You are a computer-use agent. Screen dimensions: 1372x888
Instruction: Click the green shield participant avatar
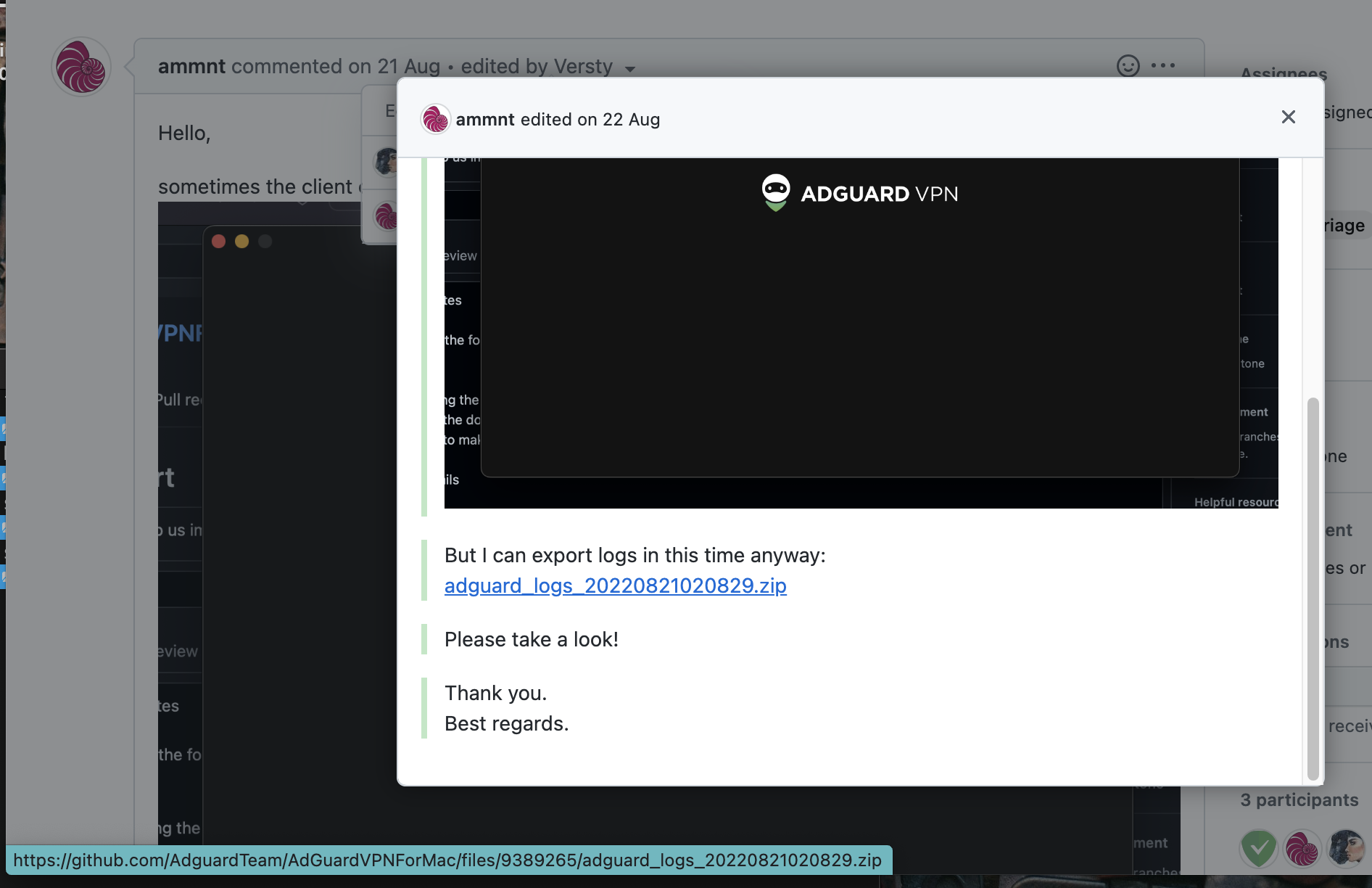[1258, 849]
